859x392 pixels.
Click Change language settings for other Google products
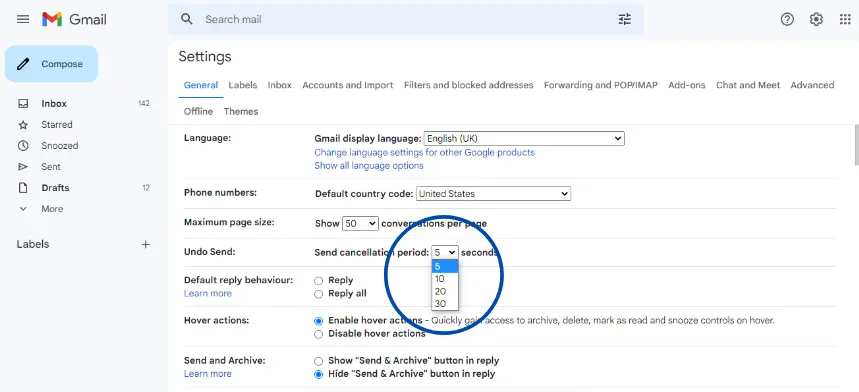coord(425,153)
